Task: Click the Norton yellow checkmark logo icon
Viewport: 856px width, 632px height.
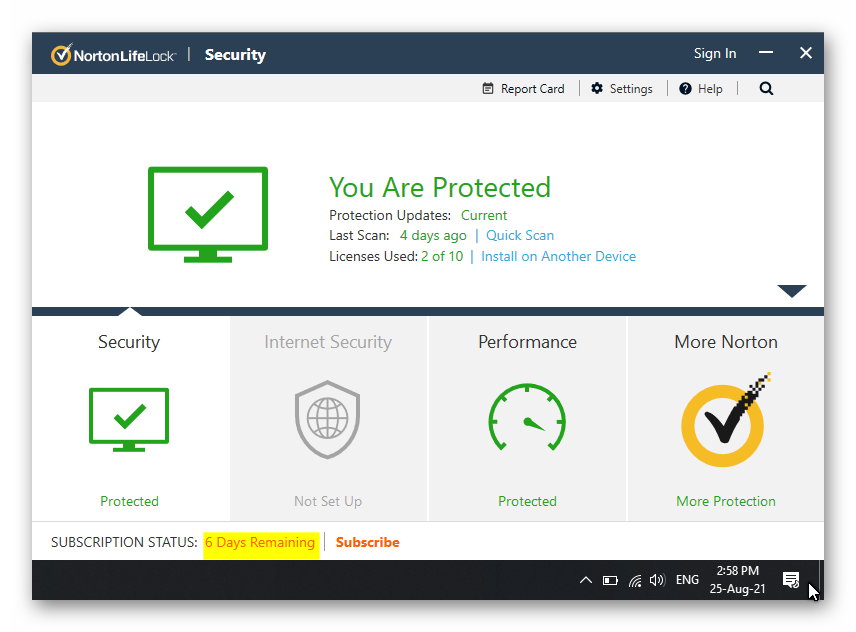Action: [725, 420]
